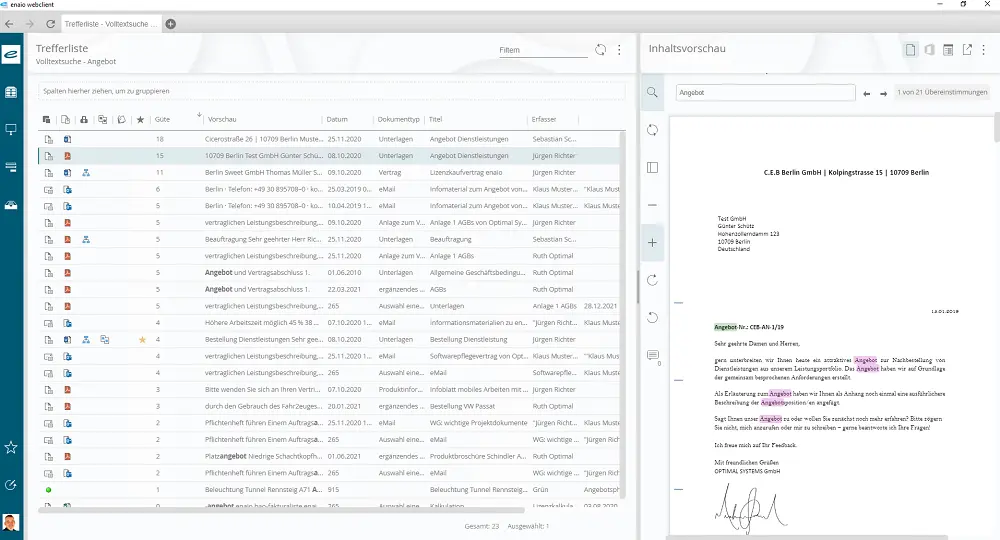Select the Bestellung VW Passat row
Viewport: 1000px width, 540px height.
(x=328, y=407)
